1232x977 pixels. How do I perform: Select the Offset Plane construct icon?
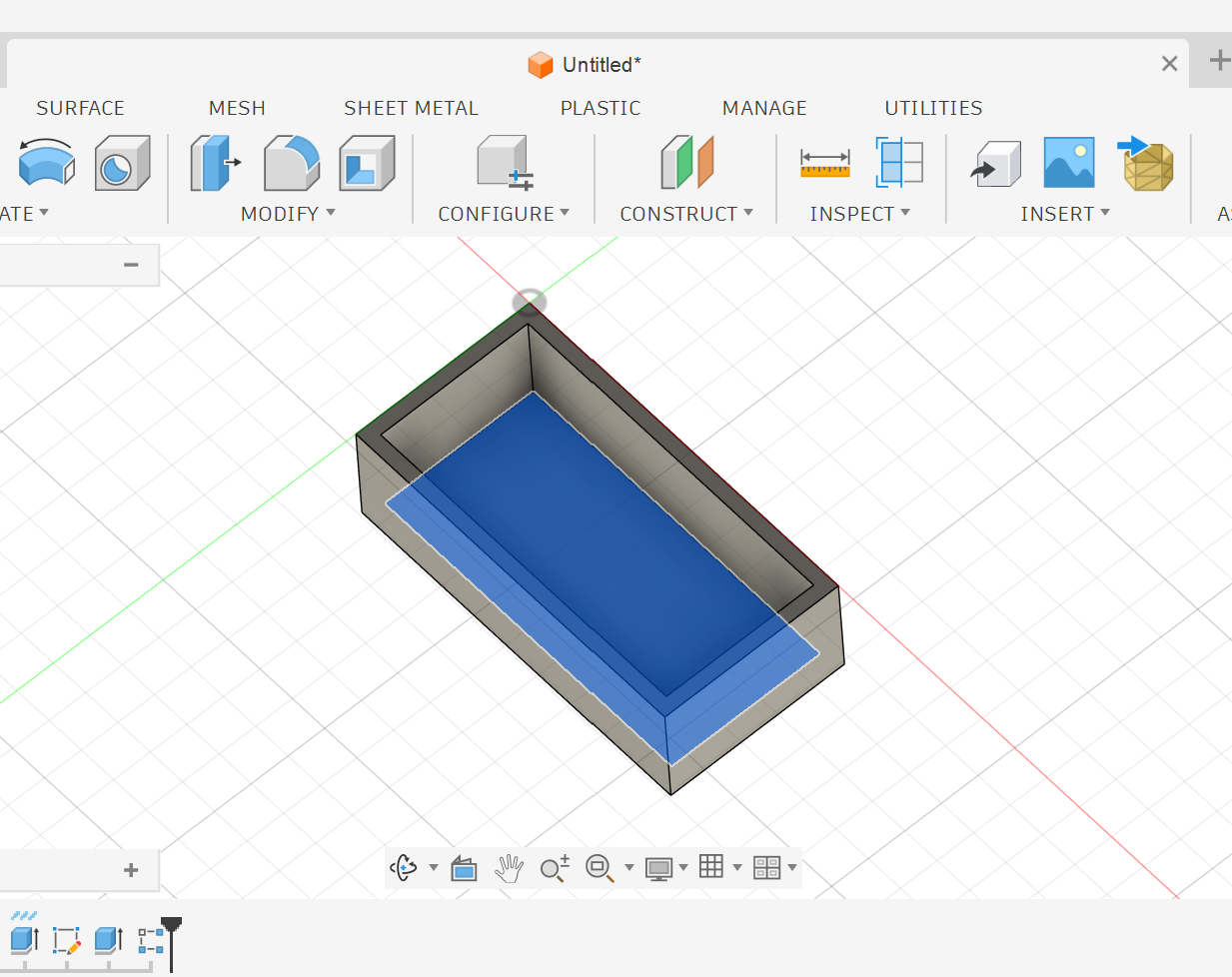point(686,162)
